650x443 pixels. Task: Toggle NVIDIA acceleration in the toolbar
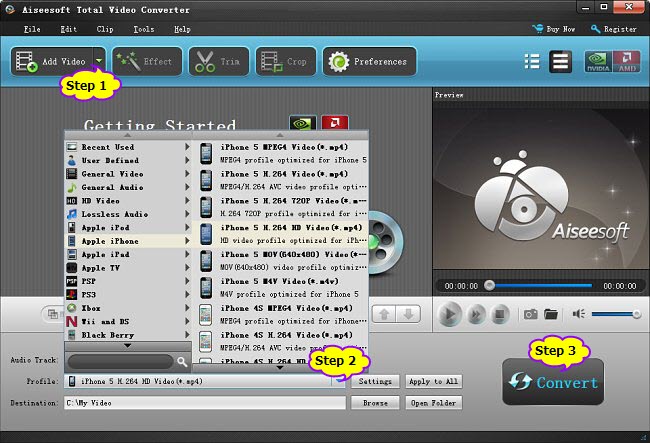coord(598,62)
